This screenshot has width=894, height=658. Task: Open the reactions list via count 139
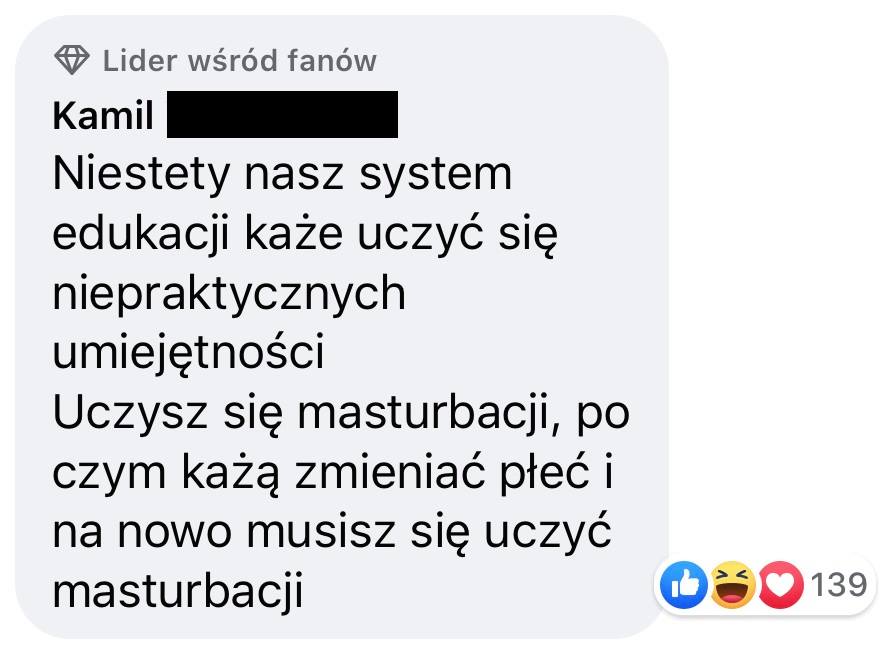839,585
